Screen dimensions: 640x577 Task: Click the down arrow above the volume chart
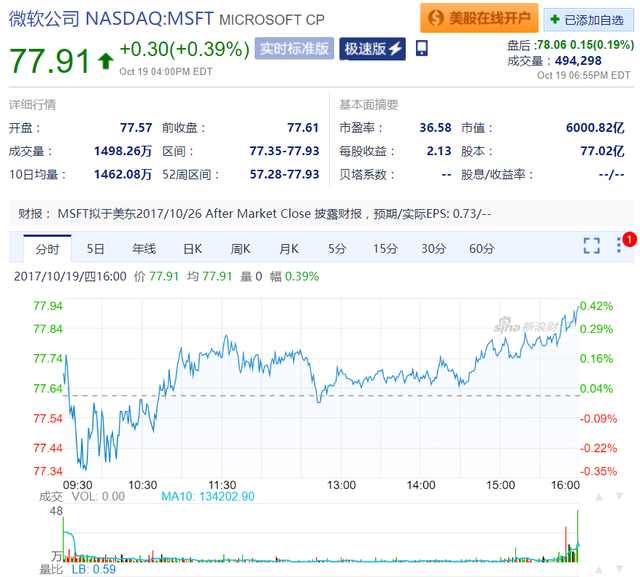(619, 497)
